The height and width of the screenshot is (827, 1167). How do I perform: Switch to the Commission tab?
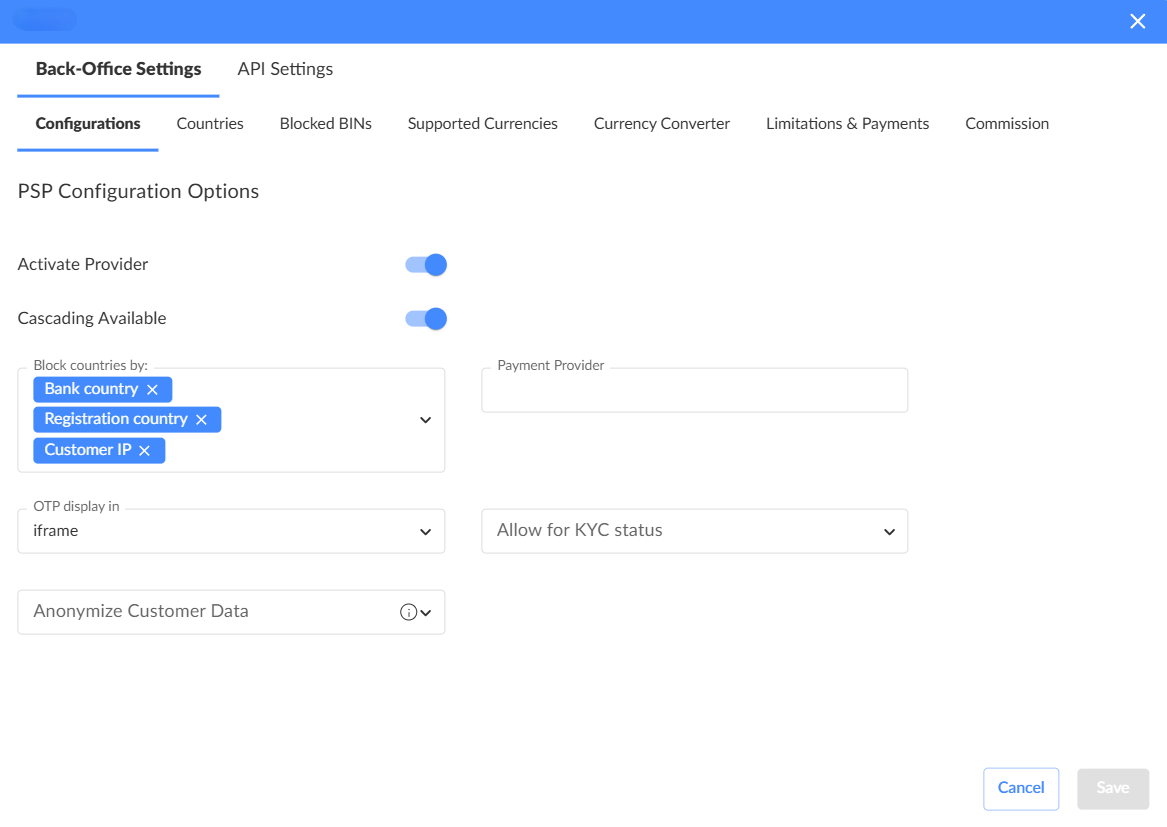click(x=1006, y=124)
